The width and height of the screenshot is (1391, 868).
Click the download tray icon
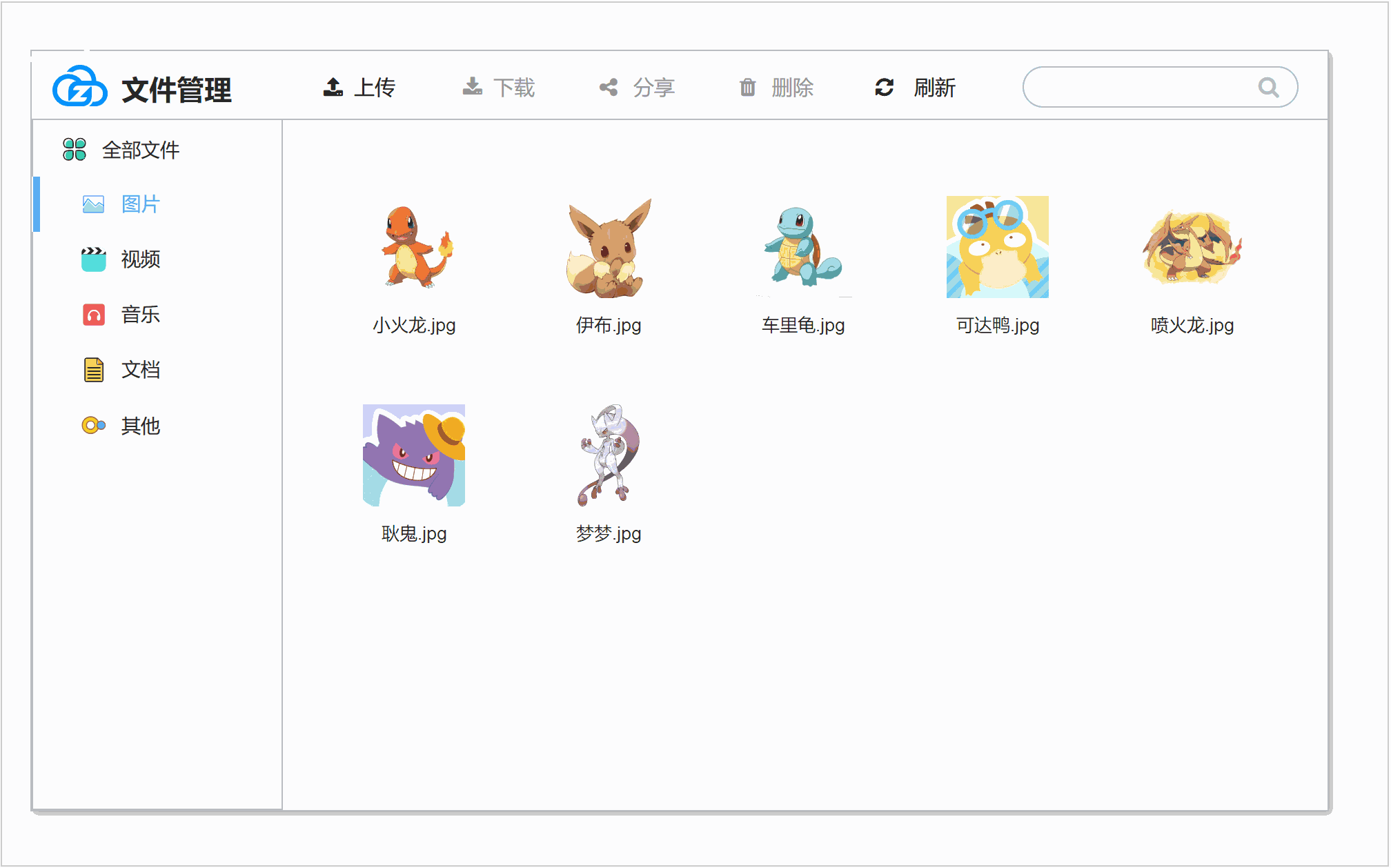click(473, 87)
